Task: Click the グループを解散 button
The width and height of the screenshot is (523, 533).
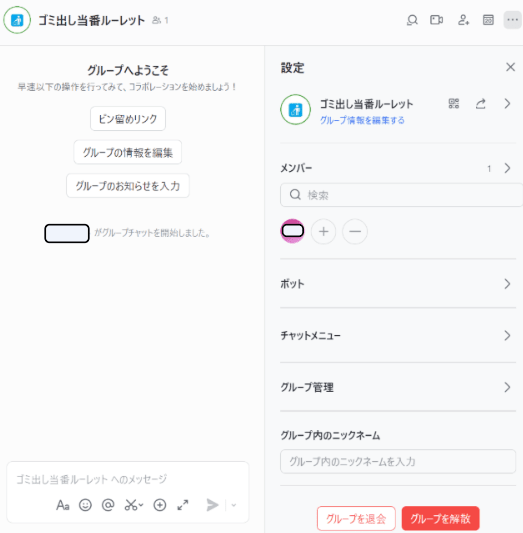Action: pyautogui.click(x=440, y=519)
